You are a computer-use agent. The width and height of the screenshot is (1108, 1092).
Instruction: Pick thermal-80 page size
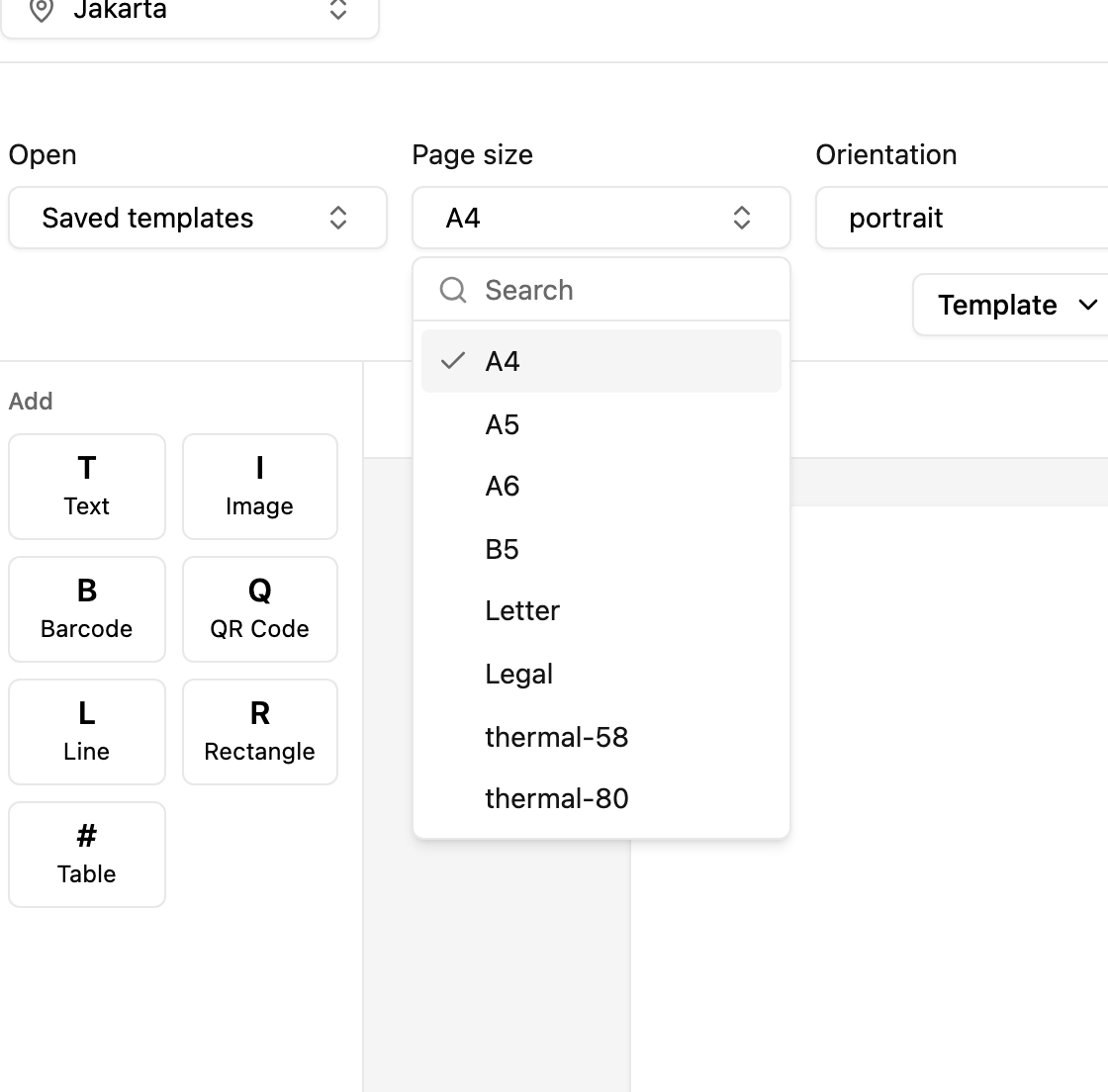point(601,798)
